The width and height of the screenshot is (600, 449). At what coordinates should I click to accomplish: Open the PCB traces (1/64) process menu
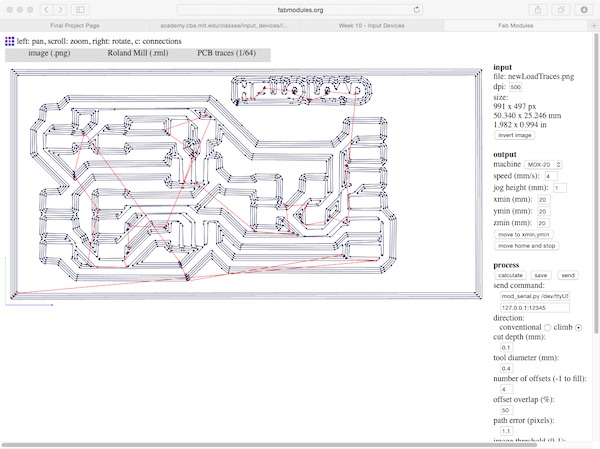(227, 53)
